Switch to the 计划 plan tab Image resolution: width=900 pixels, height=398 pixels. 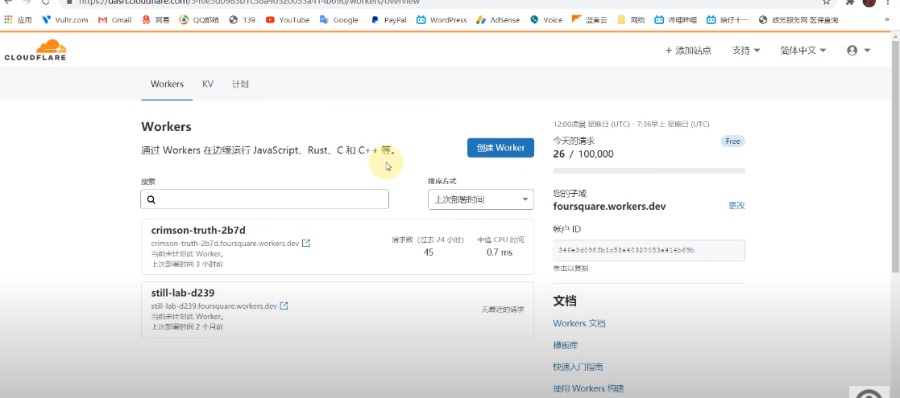(x=240, y=84)
